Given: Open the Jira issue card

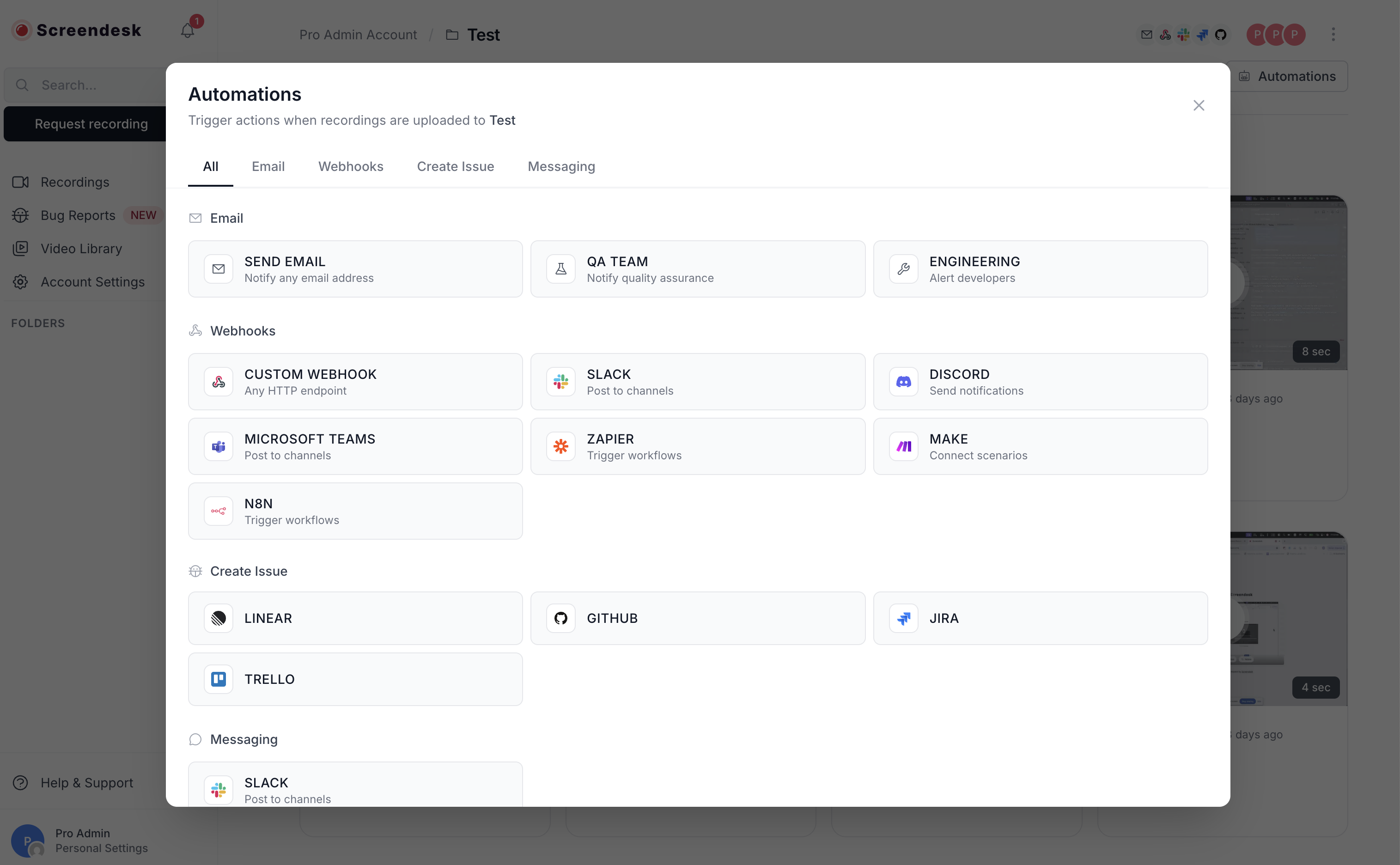Looking at the screenshot, I should (x=1040, y=618).
